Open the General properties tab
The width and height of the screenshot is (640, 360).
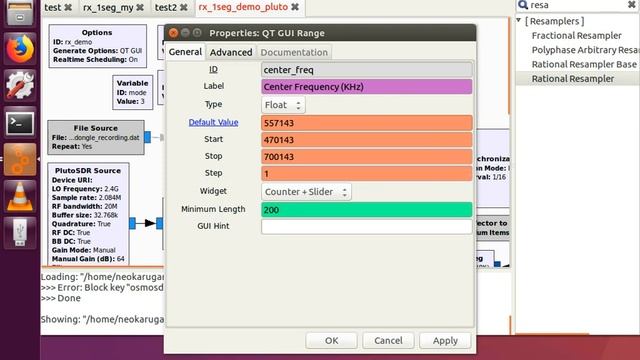tap(185, 52)
